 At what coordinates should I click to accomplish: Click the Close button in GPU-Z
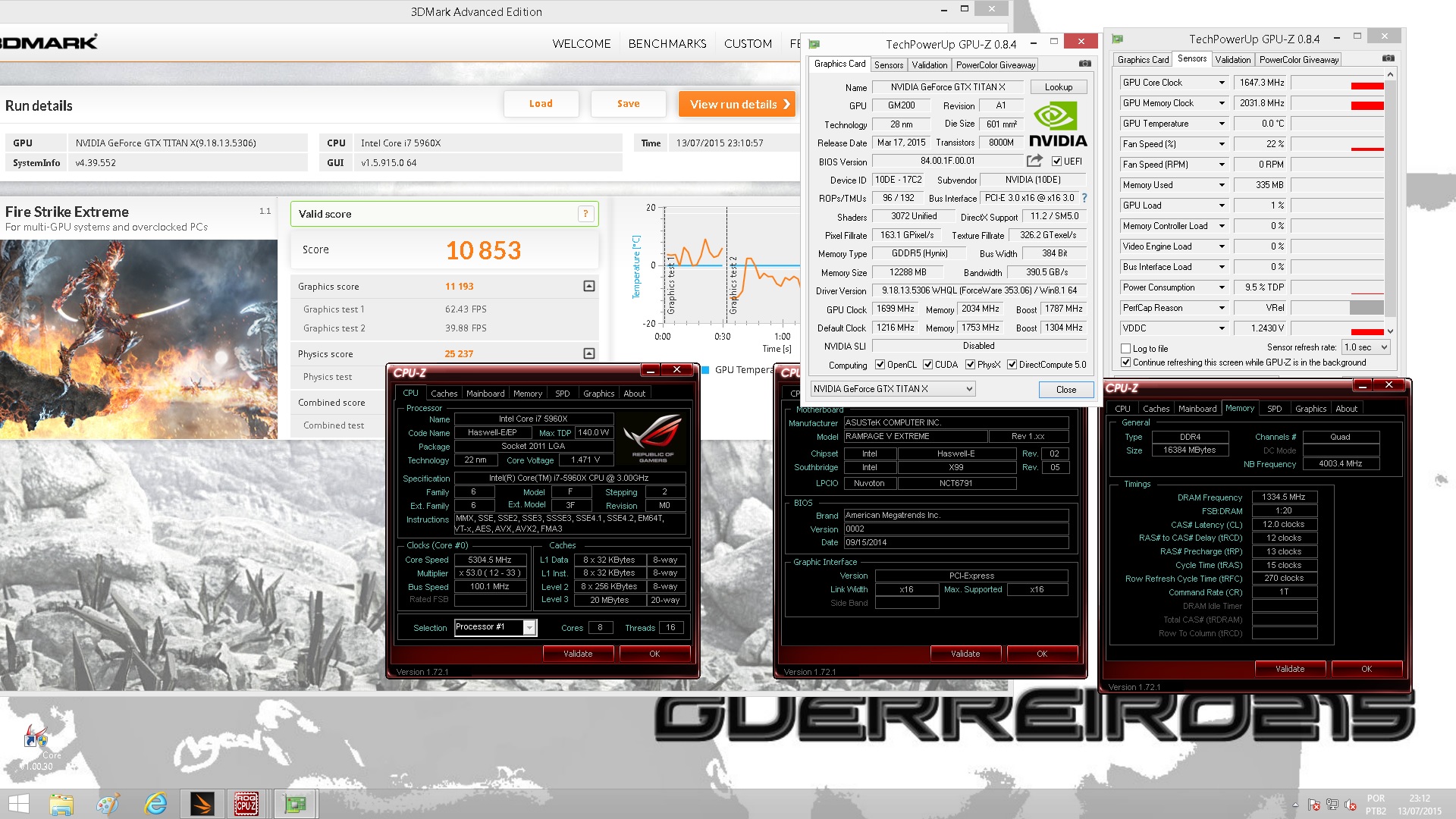(x=1066, y=390)
